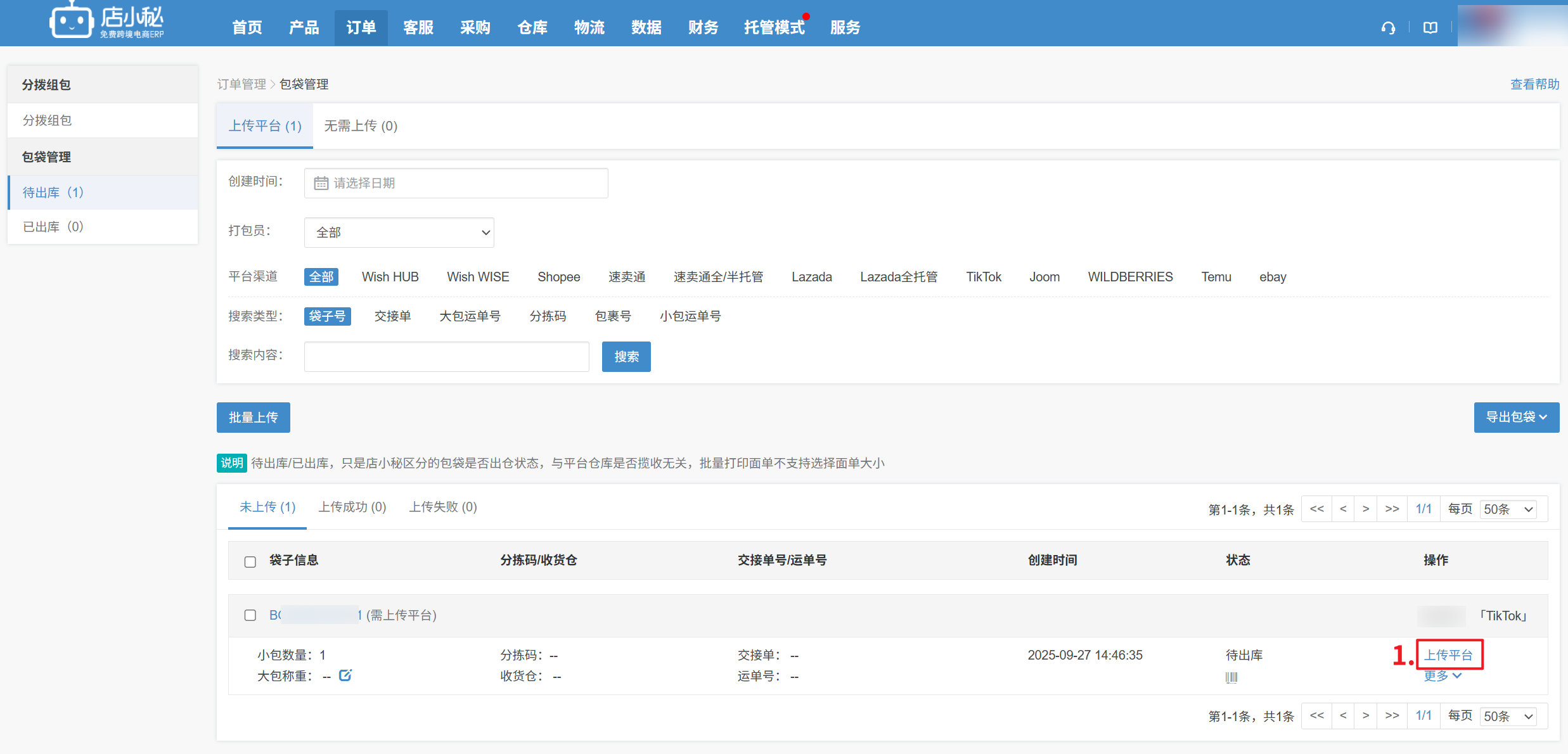Select TikTok platform channel filter
Viewport: 1568px width, 754px height.
[x=983, y=277]
